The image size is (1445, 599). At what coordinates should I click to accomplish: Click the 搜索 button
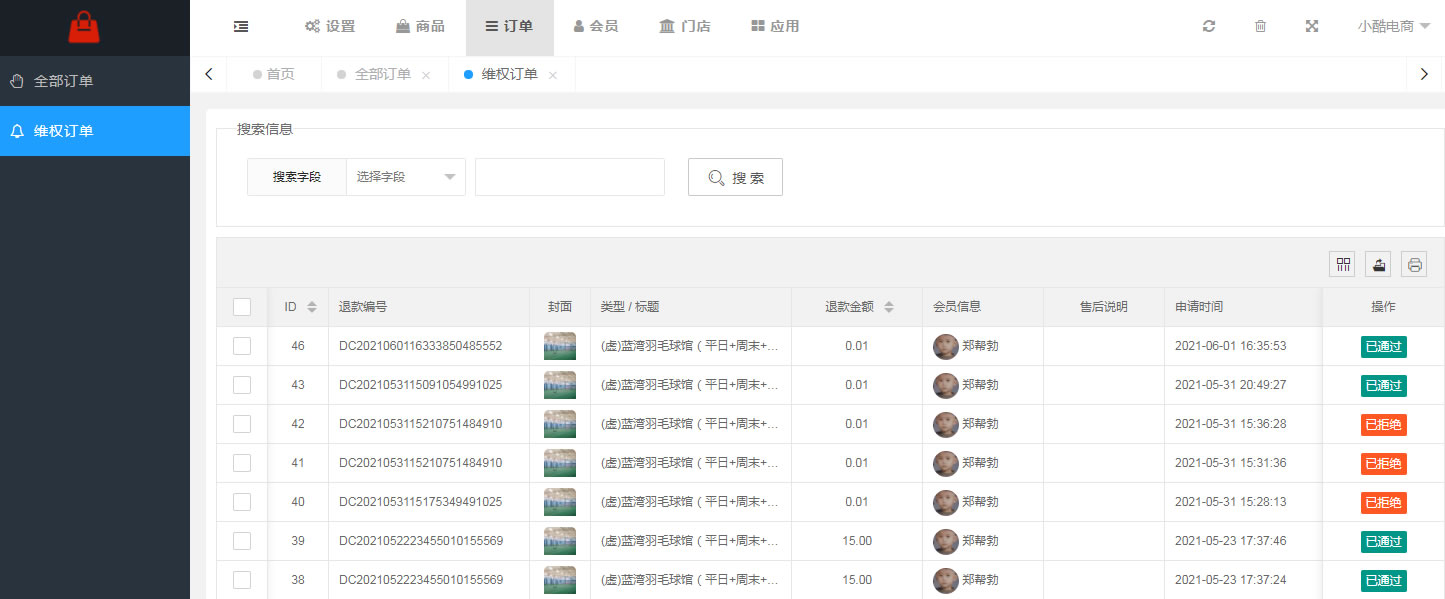tap(735, 177)
